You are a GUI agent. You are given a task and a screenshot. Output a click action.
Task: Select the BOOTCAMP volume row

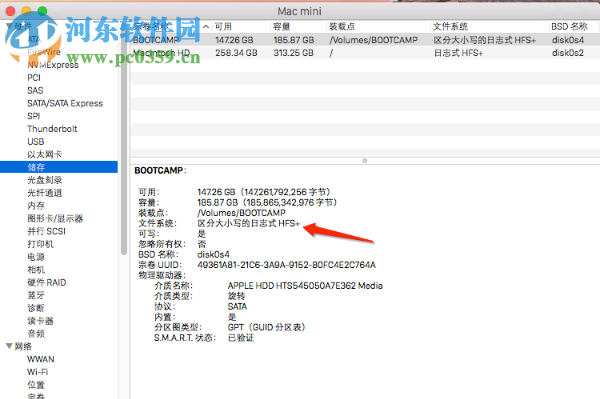pyautogui.click(x=365, y=40)
